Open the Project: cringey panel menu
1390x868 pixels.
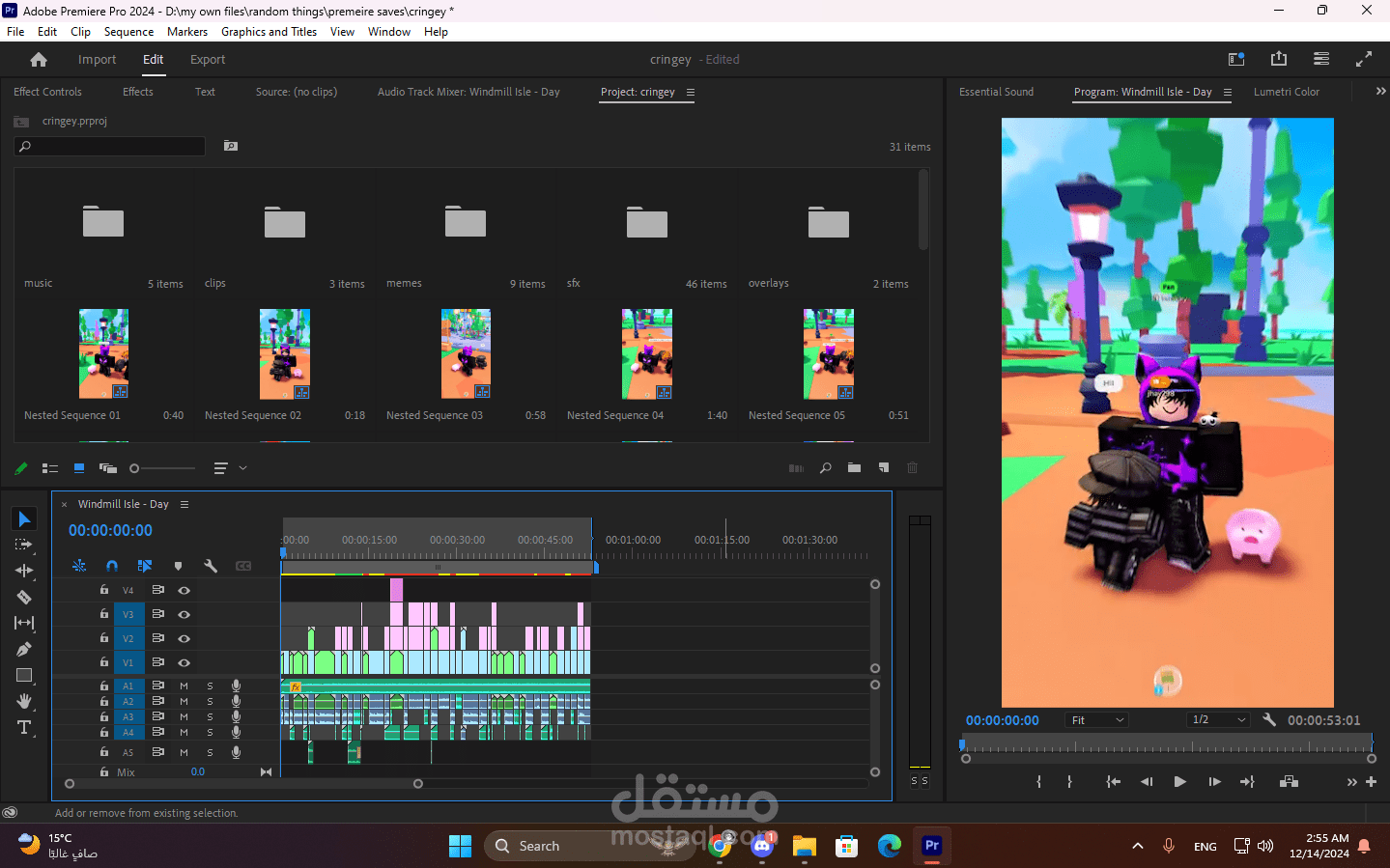[x=691, y=93]
